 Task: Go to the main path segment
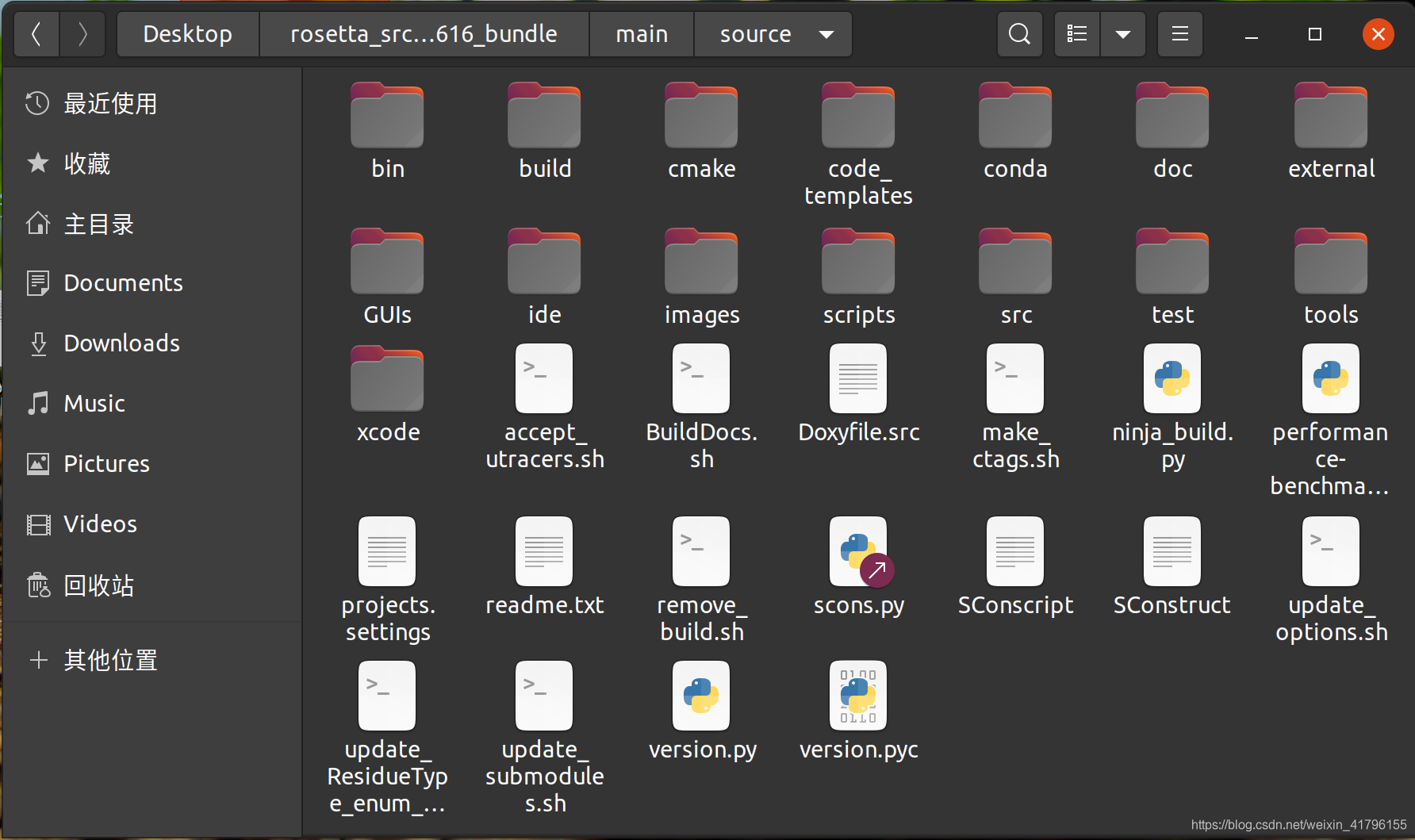tap(642, 34)
